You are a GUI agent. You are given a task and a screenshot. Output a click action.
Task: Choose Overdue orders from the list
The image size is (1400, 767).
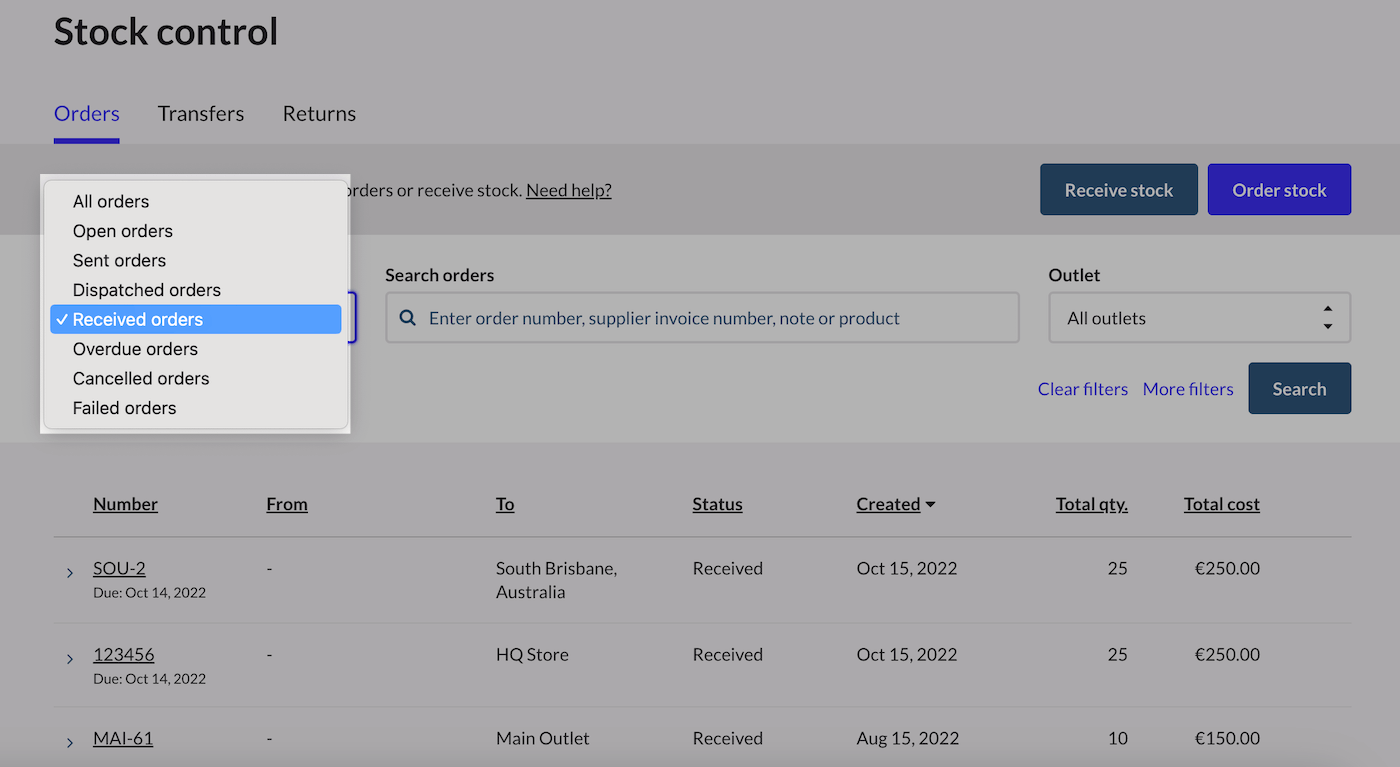coord(196,349)
